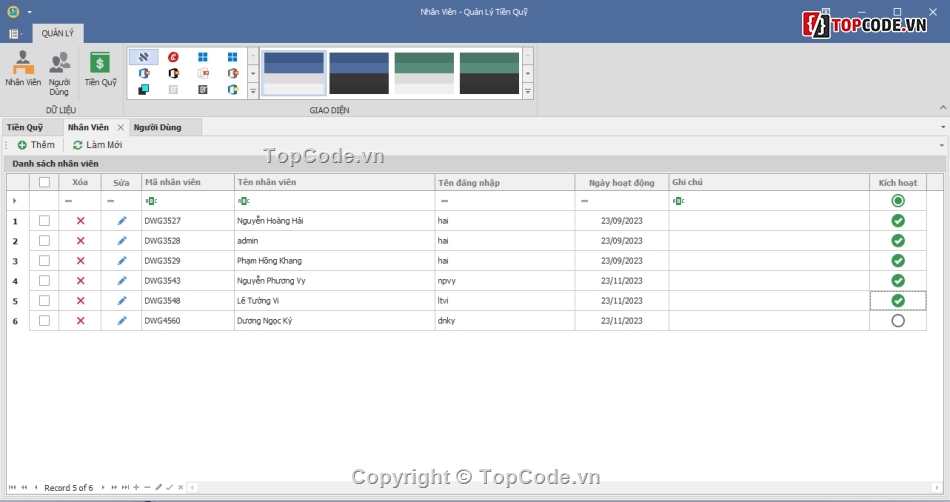The width and height of the screenshot is (950, 502).
Task: Open the Nhân Viên ribbon icon
Action: (x=22, y=70)
